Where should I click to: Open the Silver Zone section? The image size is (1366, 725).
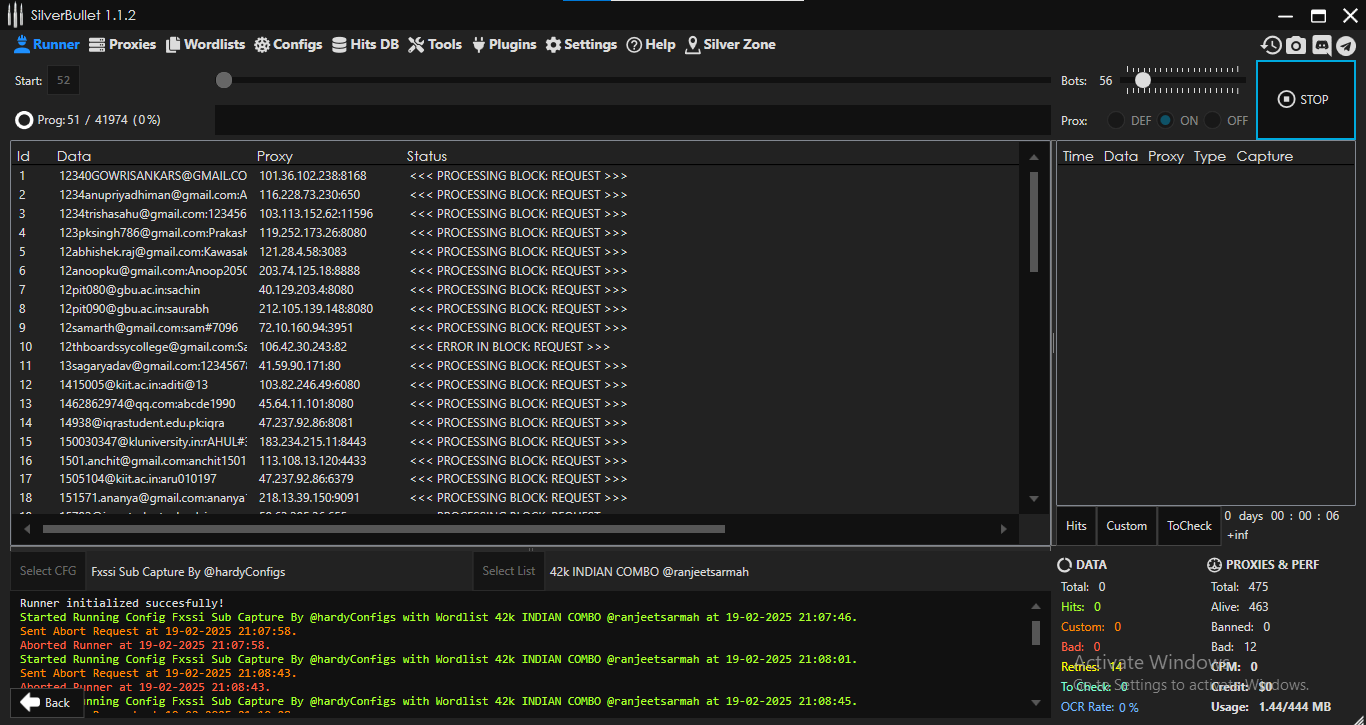point(730,44)
